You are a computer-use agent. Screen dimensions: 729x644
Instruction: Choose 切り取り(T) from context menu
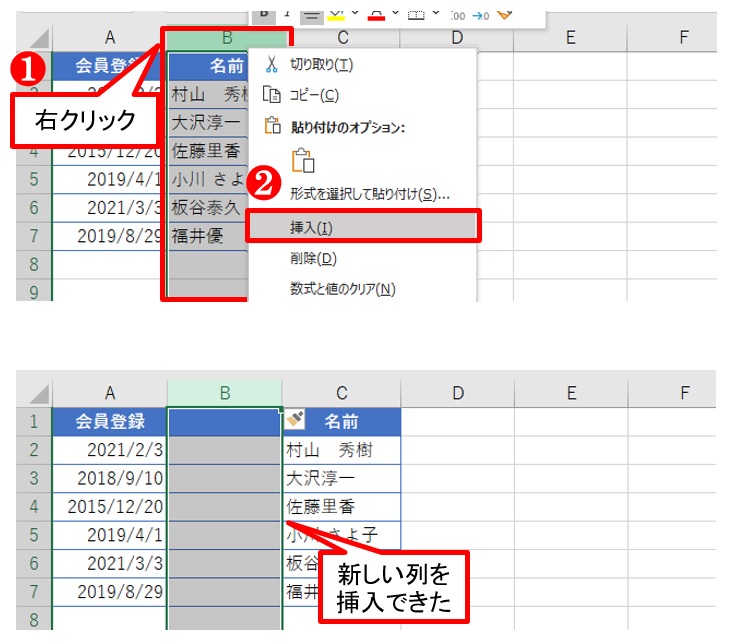pos(363,65)
